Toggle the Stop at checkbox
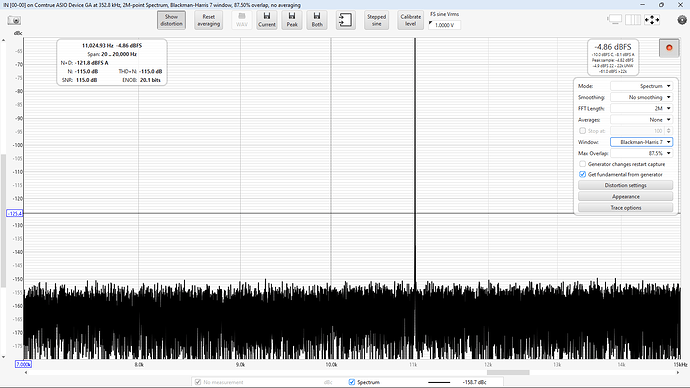 coord(583,131)
